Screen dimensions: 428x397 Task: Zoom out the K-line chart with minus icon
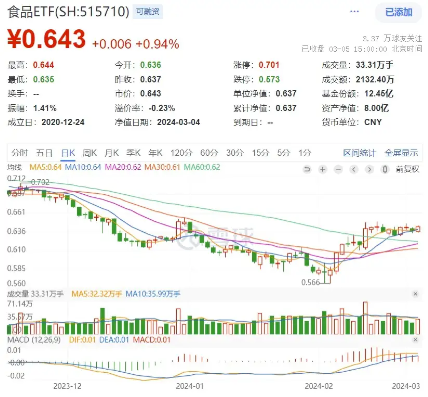pos(338,170)
